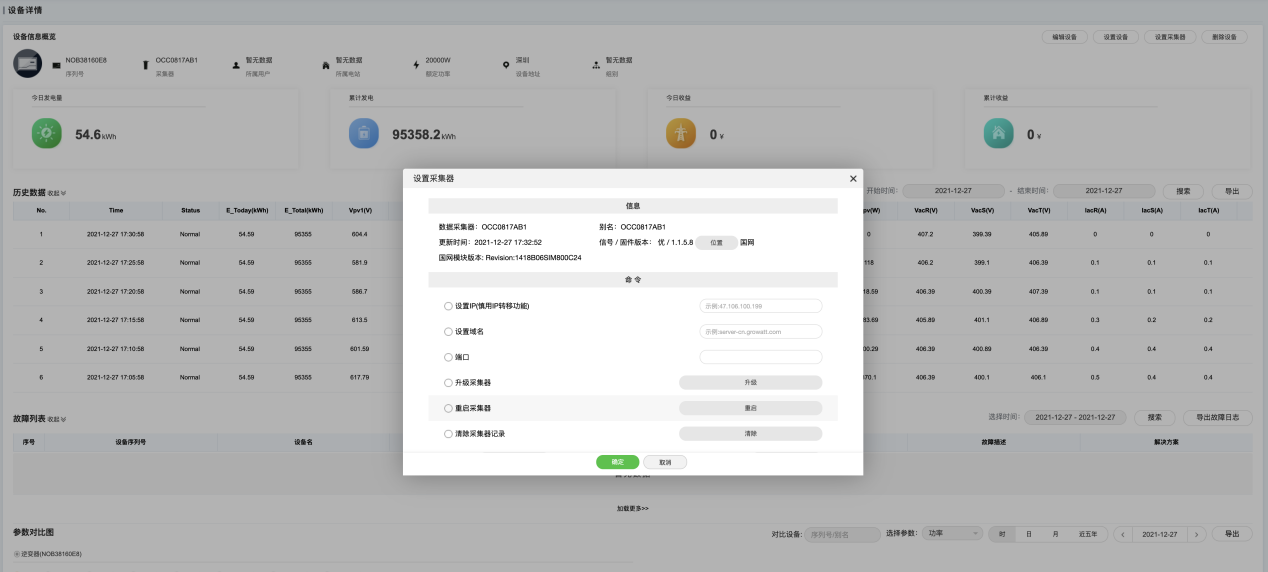This screenshot has height=572, width=1268.
Task: Select the 设置域名 radio option
Action: [448, 331]
